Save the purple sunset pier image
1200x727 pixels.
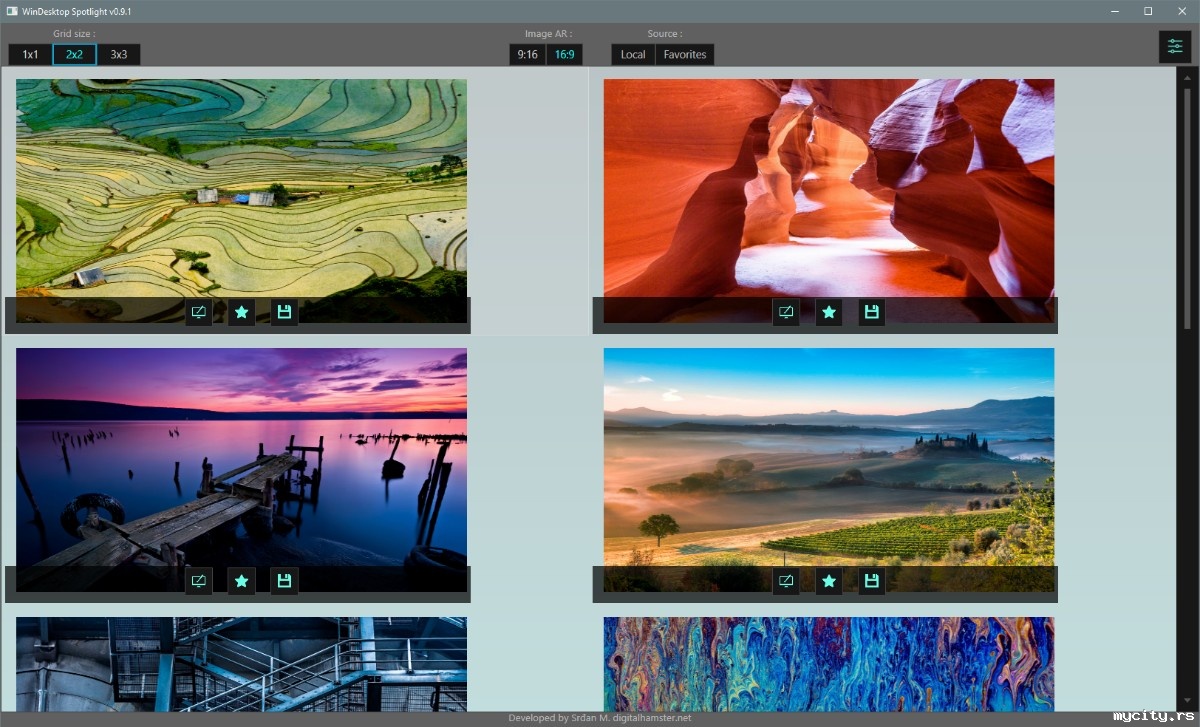pyautogui.click(x=284, y=581)
